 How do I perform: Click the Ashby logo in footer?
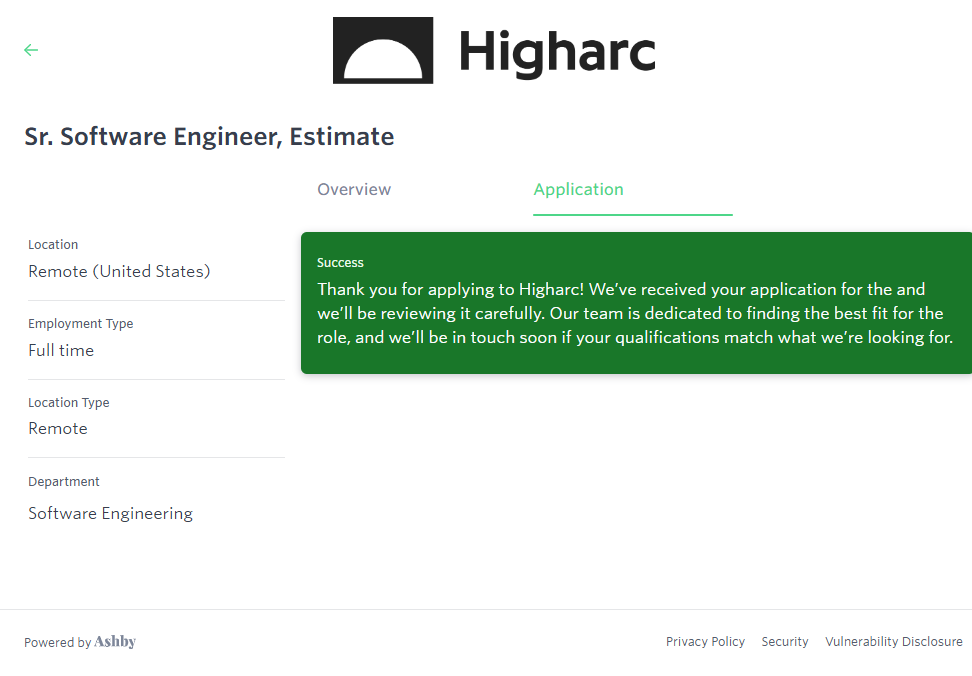[115, 642]
